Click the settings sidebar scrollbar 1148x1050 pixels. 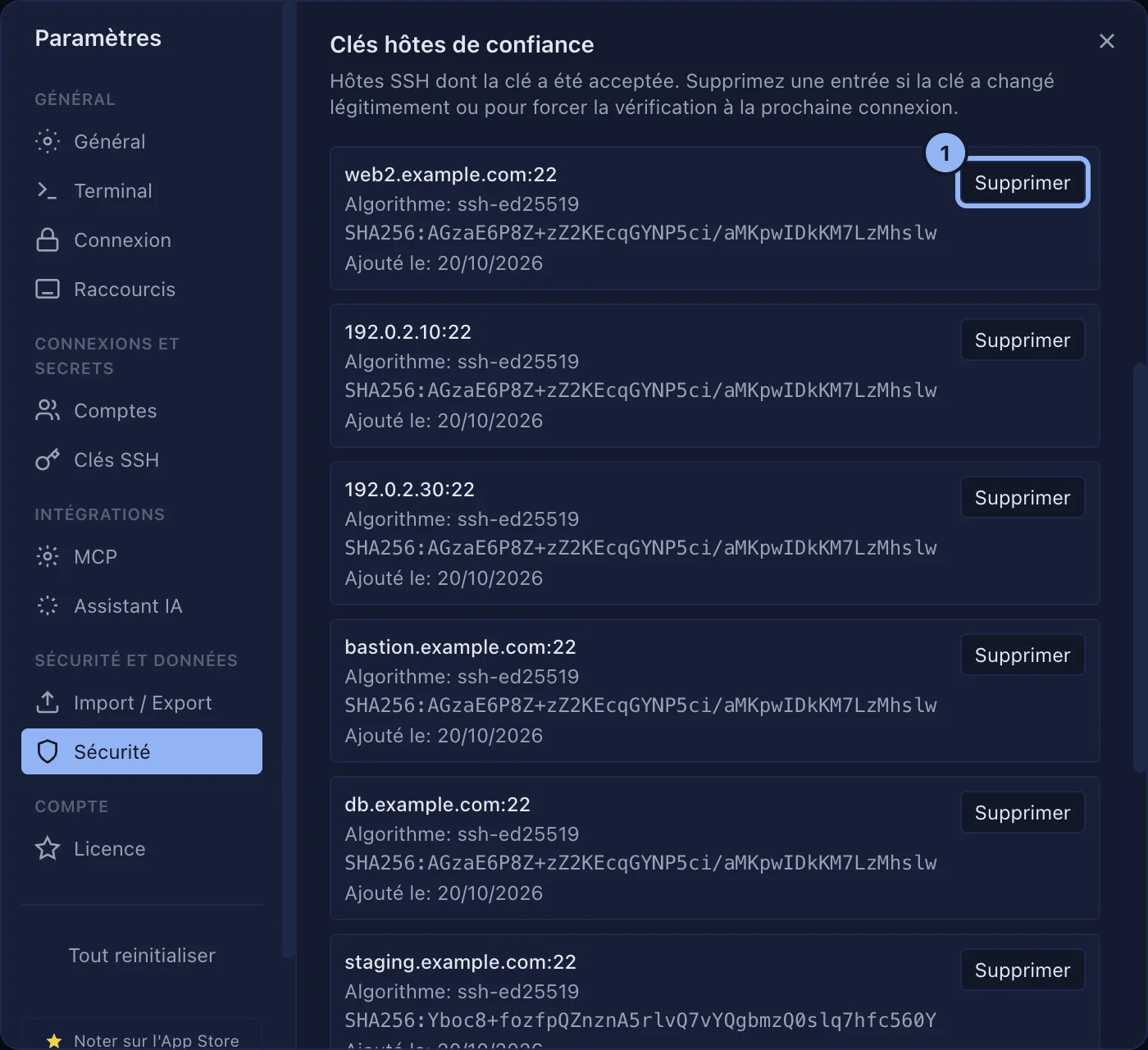click(x=288, y=480)
